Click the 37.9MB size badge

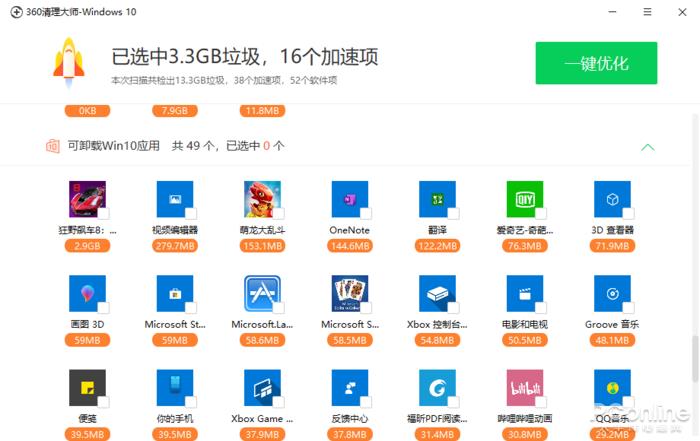262,434
